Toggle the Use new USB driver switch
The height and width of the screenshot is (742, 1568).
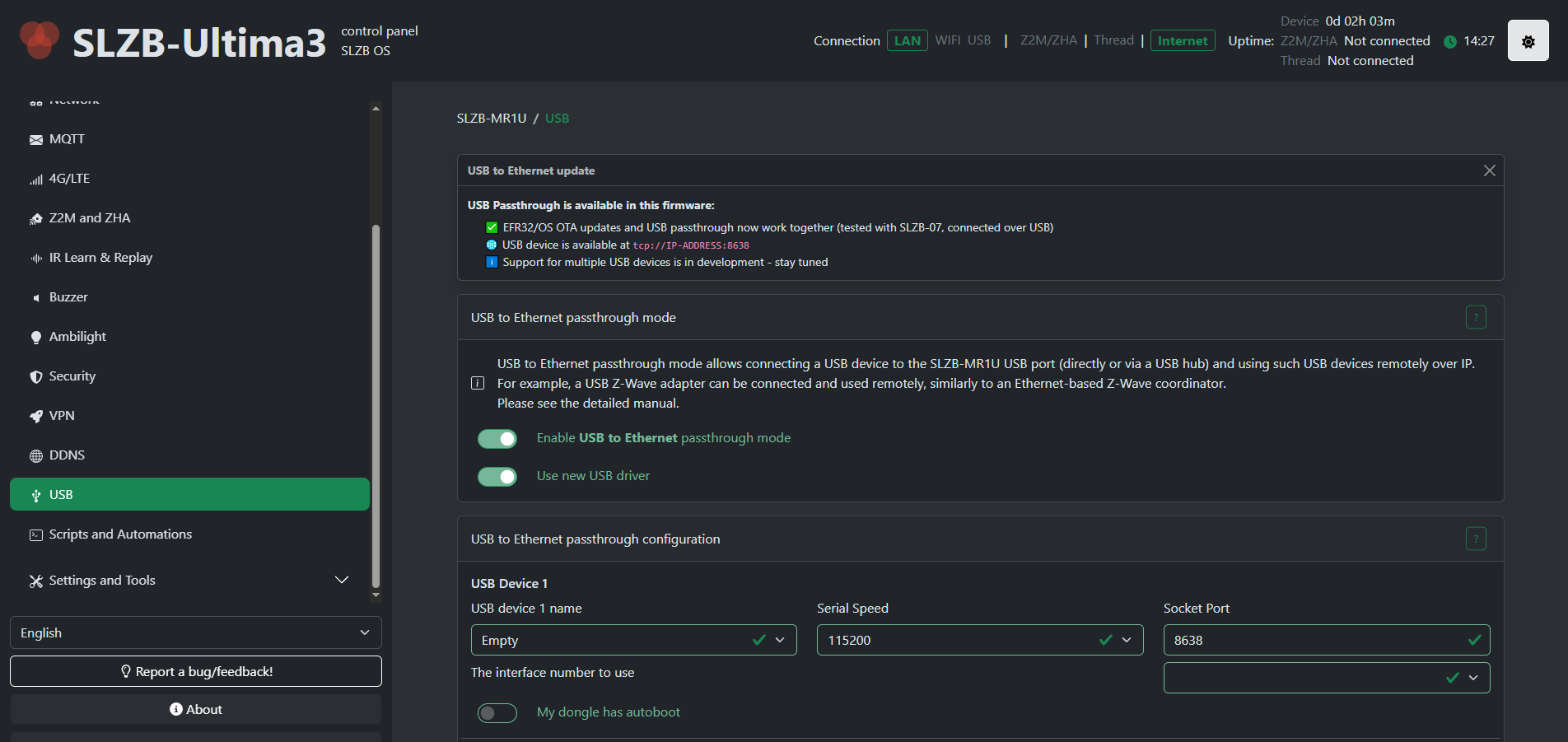pyautogui.click(x=497, y=477)
